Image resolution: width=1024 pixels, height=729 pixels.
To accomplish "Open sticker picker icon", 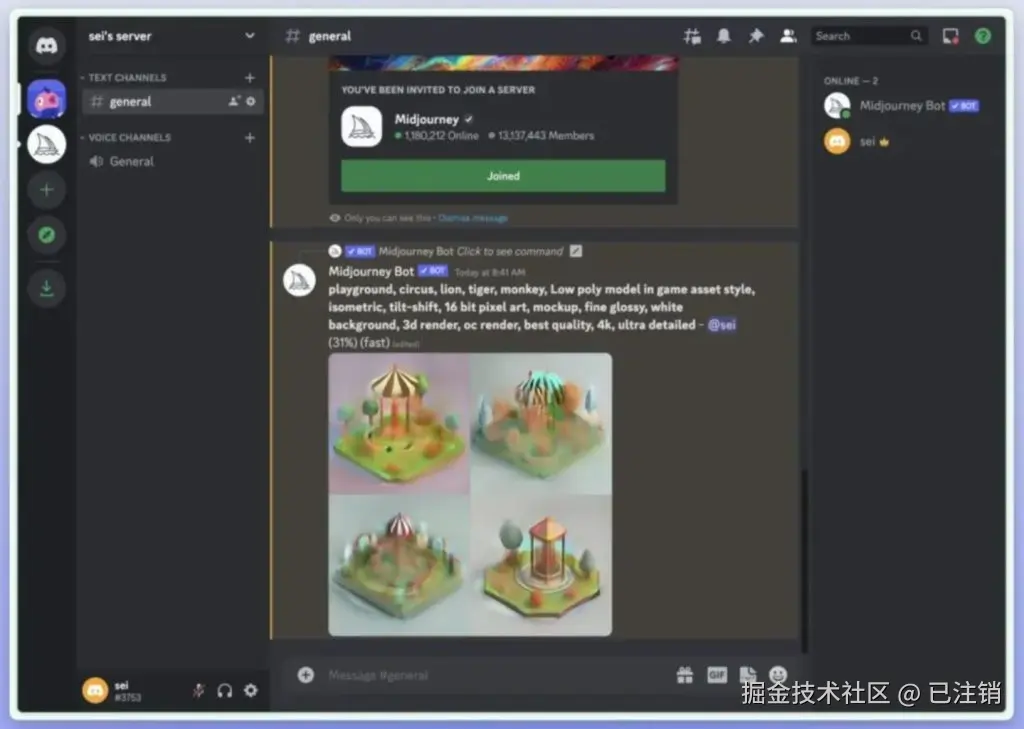I will click(x=748, y=675).
